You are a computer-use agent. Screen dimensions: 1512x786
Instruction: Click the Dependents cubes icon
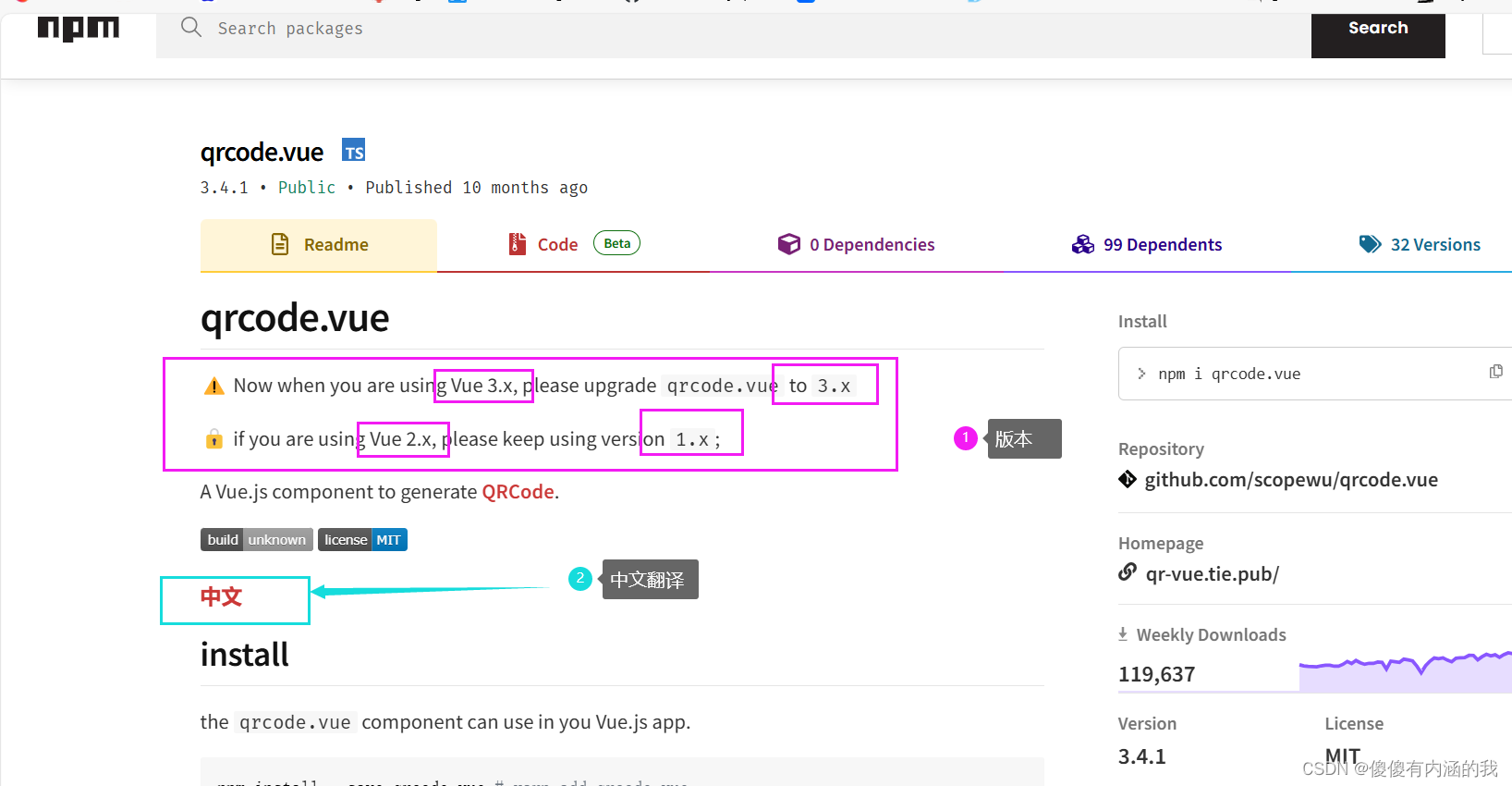pos(1083,244)
